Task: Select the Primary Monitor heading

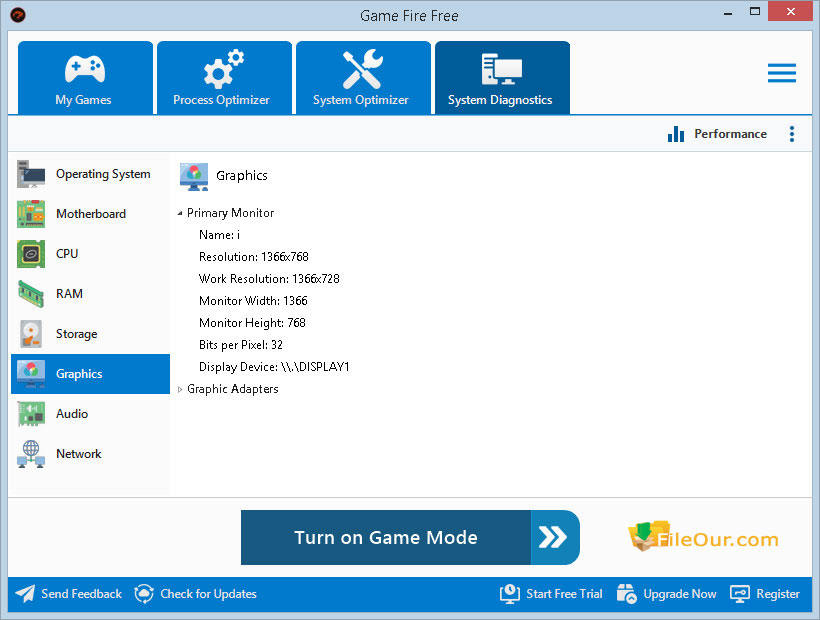Action: point(231,213)
